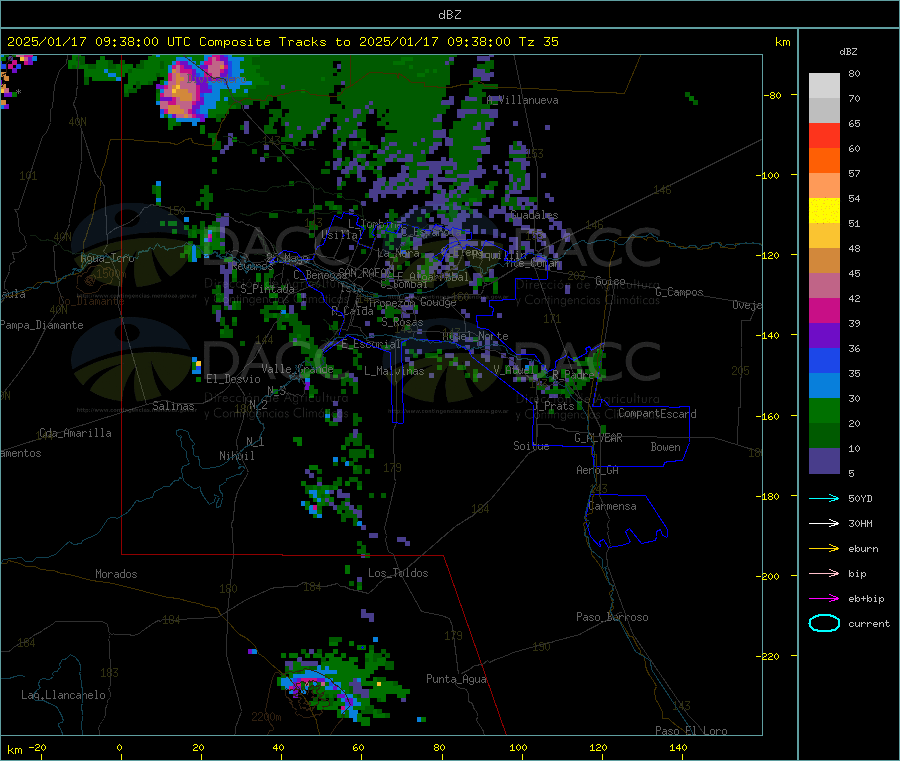Click the composite tracks timestamp header text
900x761 pixels.
pos(282,42)
